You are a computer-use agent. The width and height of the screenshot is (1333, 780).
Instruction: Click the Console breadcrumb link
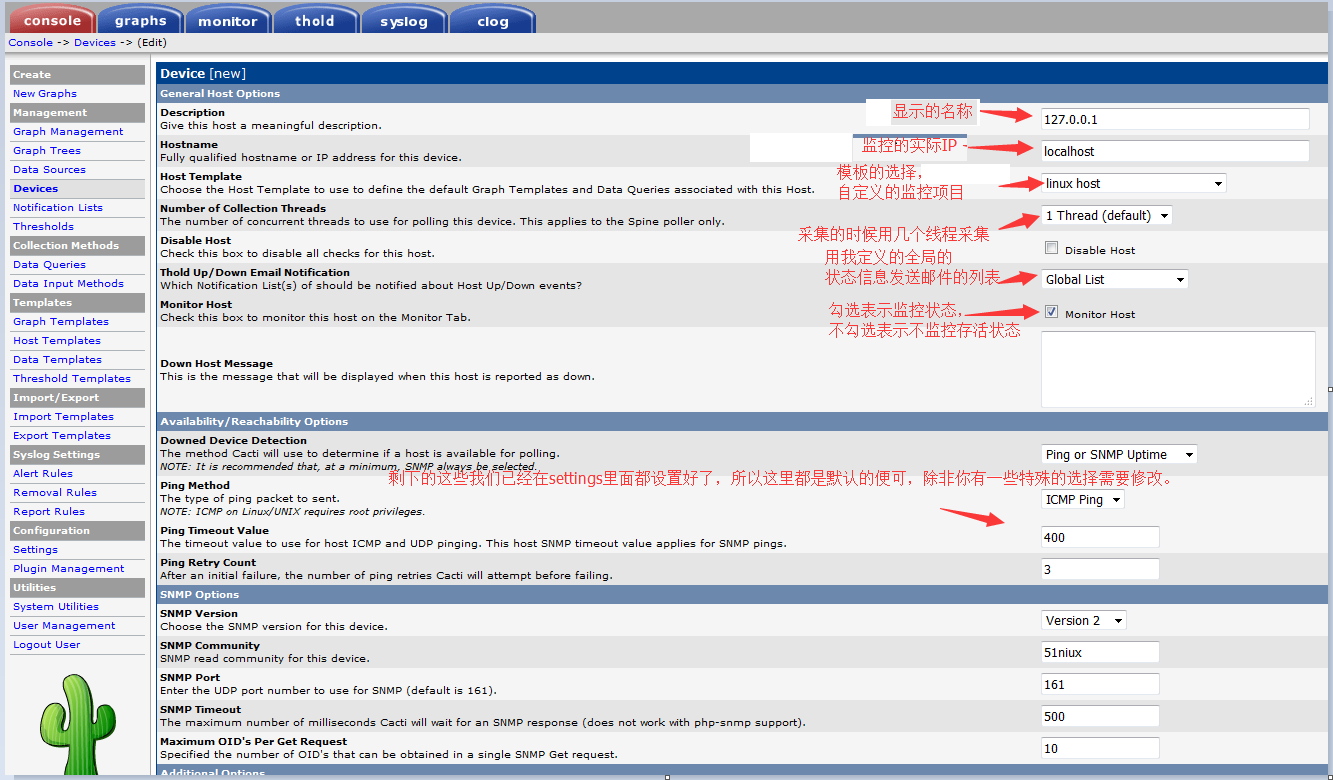30,43
